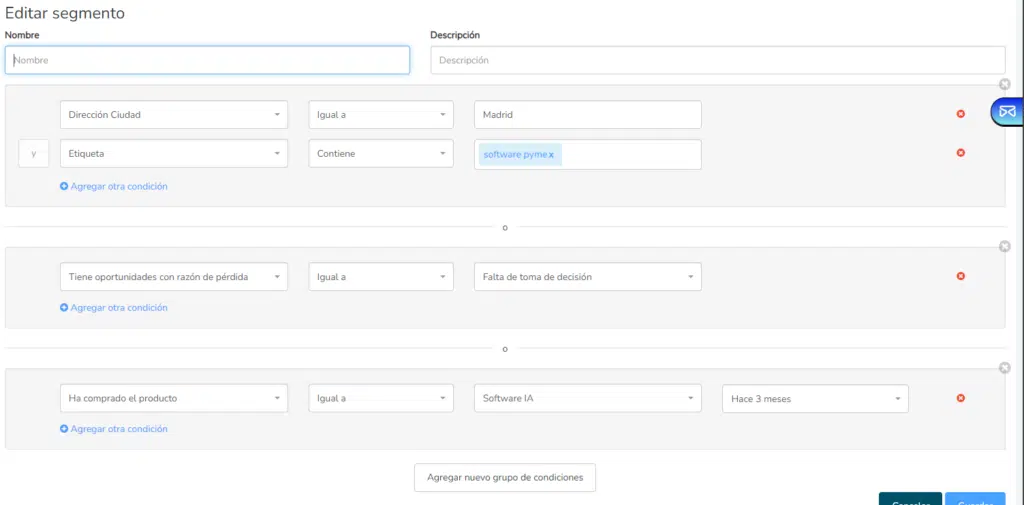Remove the Etiqueta condition with red X
This screenshot has width=1024, height=505.
[960, 153]
